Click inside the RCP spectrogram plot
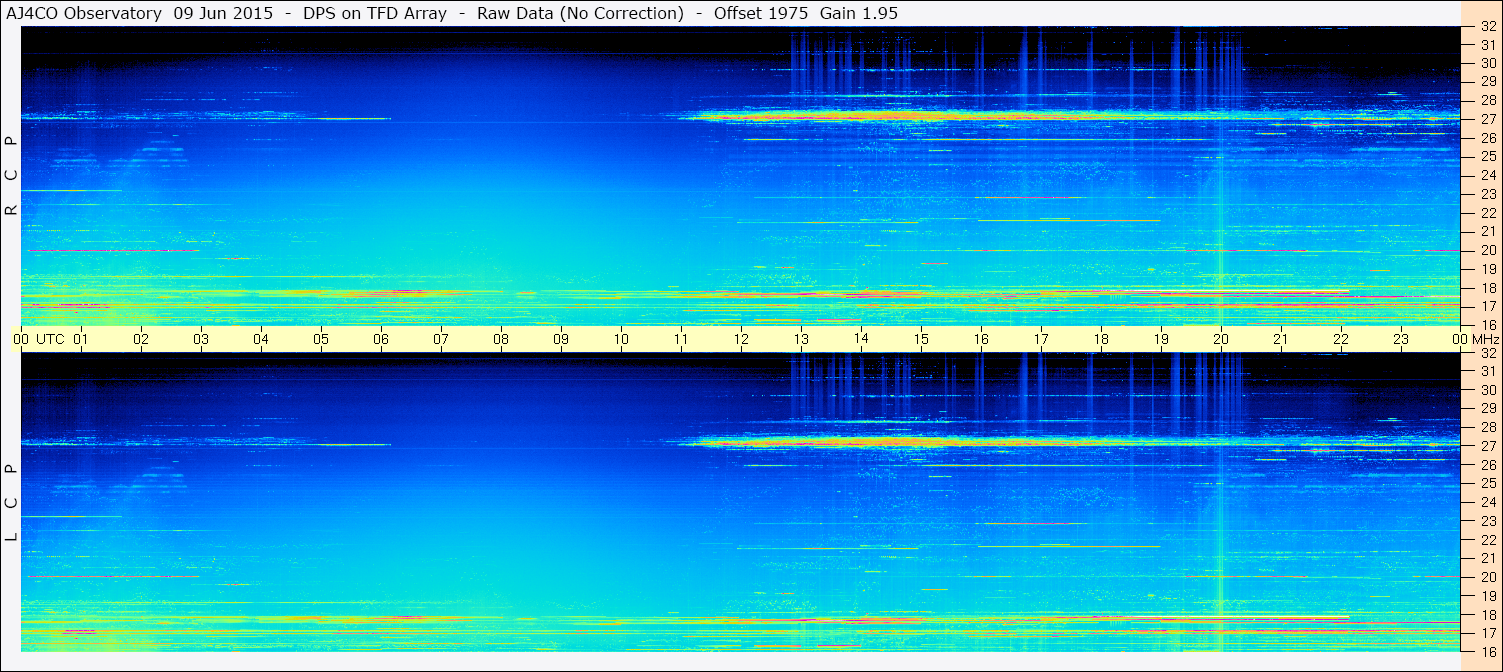The height and width of the screenshot is (672, 1503). click(740, 175)
